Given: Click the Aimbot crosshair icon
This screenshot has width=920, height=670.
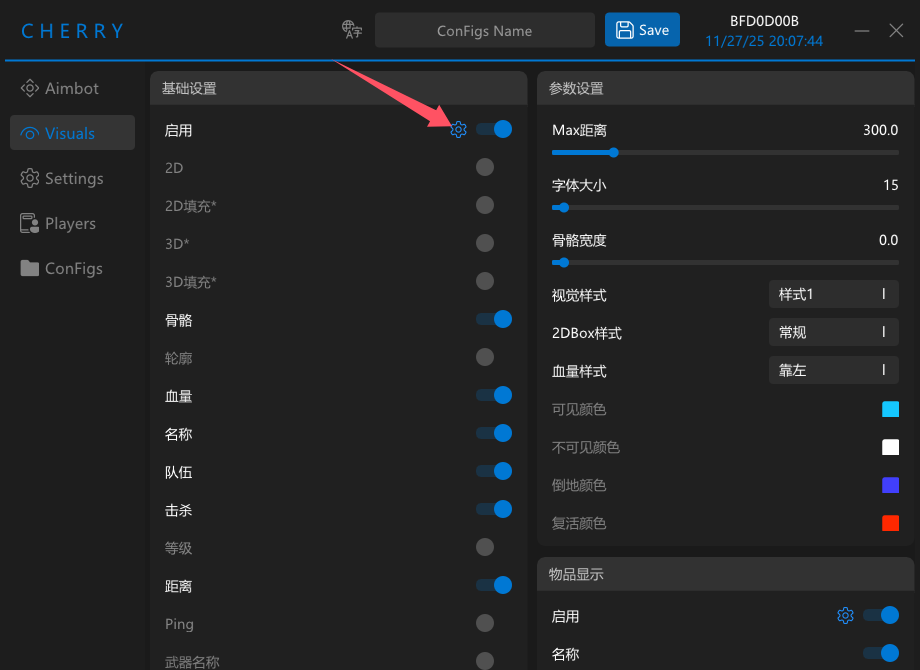Looking at the screenshot, I should click(x=29, y=88).
